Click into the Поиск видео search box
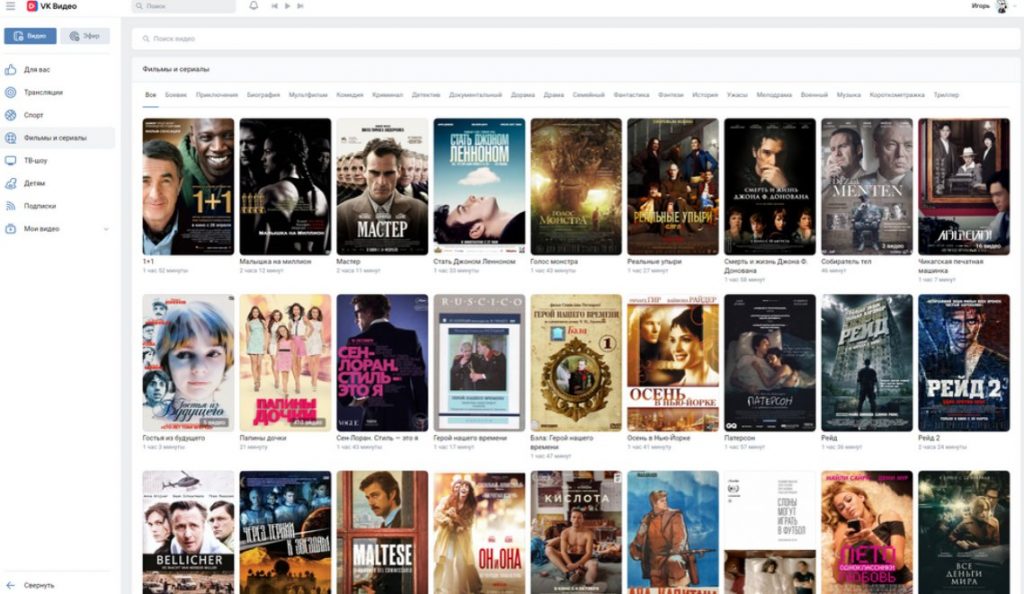This screenshot has height=594, width=1024. click(575, 39)
